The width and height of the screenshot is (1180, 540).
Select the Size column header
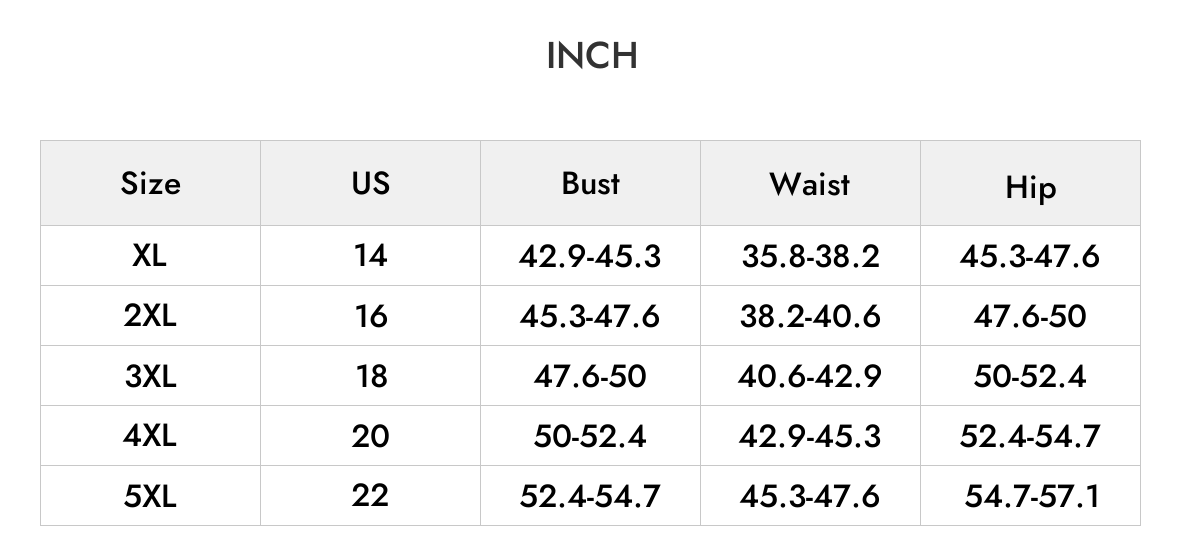tap(151, 183)
